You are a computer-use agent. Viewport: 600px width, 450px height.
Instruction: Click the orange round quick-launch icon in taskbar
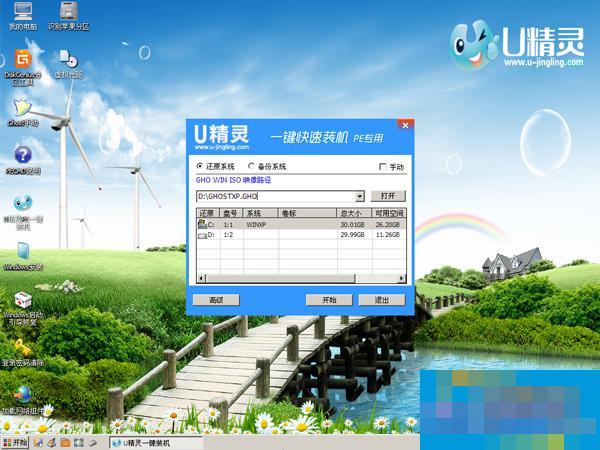65,443
